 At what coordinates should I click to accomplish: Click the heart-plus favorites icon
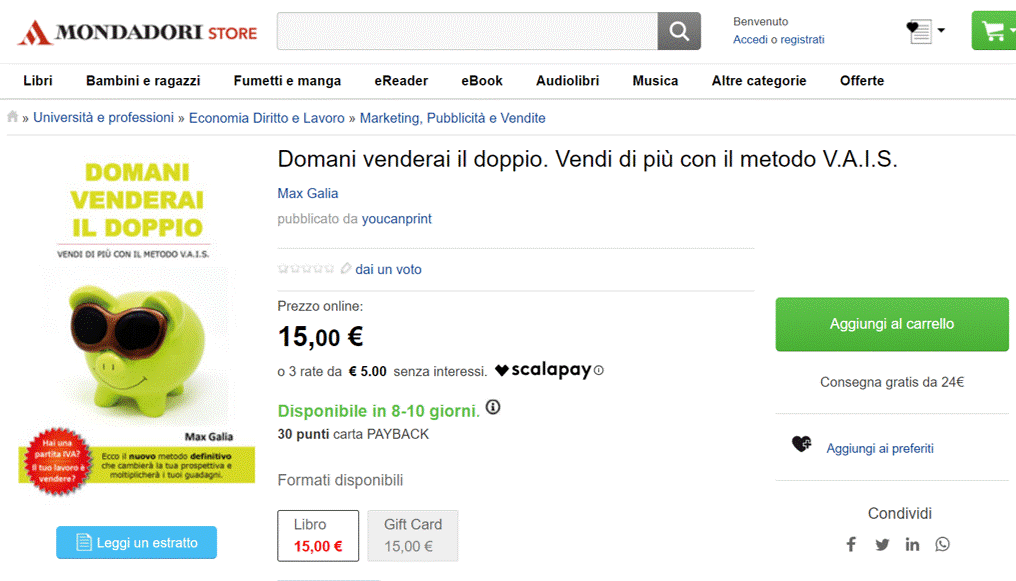[801, 444]
